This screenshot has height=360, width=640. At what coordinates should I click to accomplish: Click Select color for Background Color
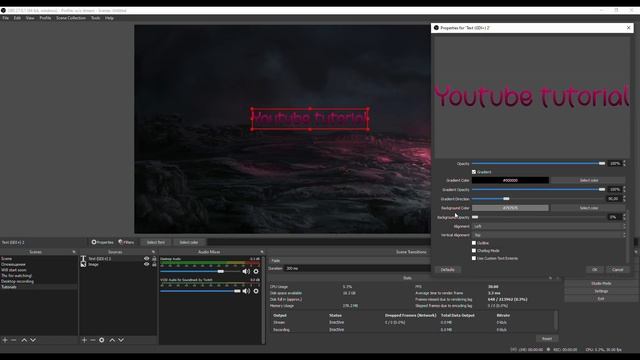(588, 208)
